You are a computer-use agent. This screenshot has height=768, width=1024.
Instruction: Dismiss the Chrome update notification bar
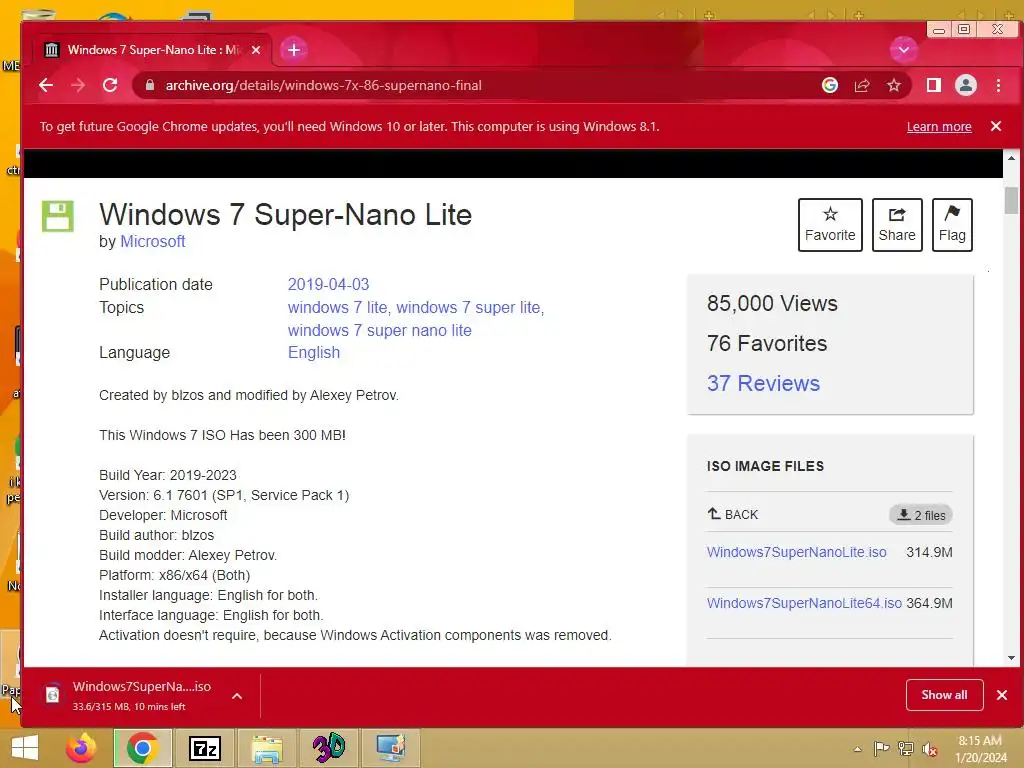coord(996,126)
